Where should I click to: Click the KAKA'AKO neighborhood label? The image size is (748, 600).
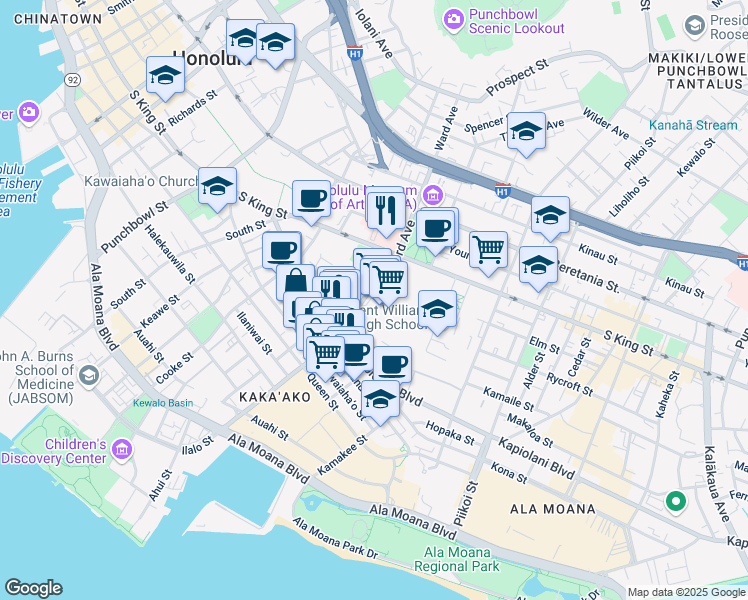click(275, 397)
